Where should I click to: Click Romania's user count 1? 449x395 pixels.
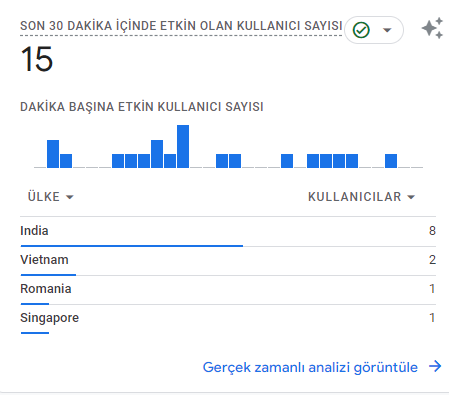coord(432,289)
